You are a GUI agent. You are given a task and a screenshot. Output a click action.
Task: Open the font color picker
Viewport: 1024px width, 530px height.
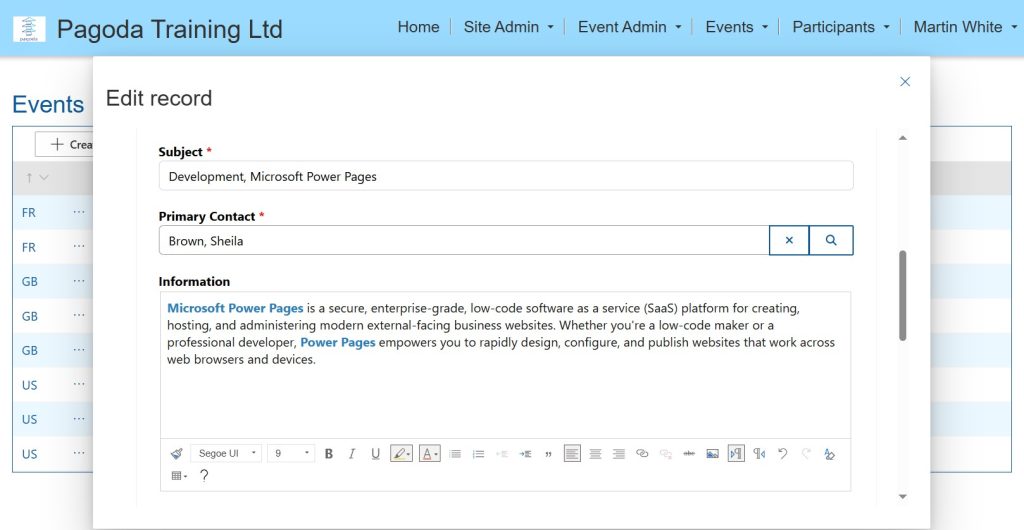pyautogui.click(x=429, y=454)
